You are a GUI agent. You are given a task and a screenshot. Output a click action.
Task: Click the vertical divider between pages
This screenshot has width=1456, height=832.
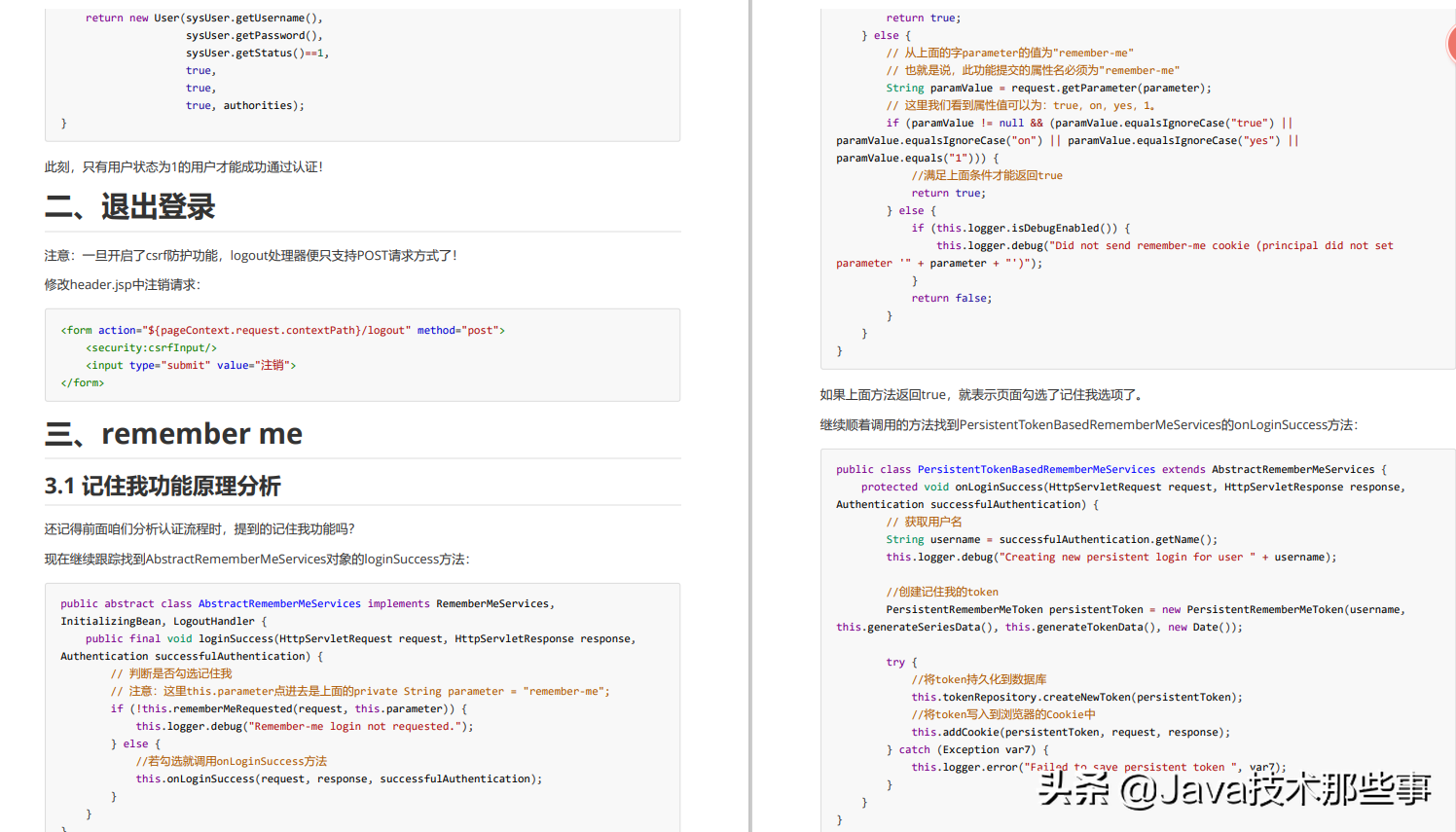[x=749, y=416]
